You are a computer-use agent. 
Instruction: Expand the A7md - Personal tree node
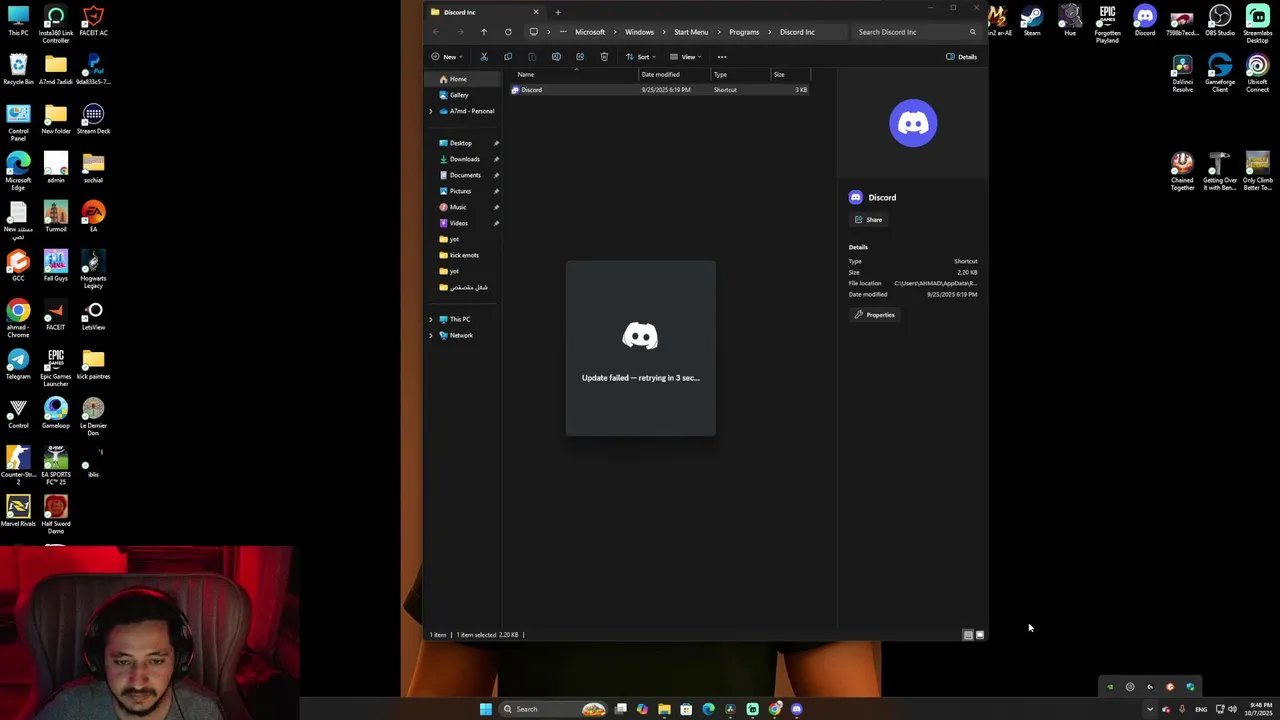[431, 111]
